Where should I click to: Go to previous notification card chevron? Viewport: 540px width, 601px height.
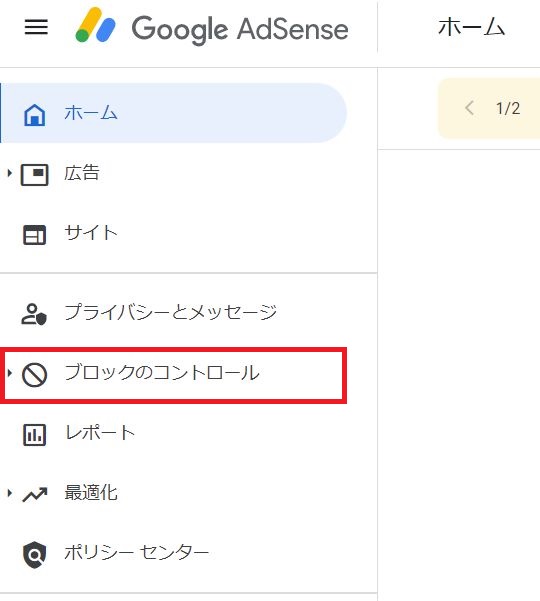[x=469, y=108]
